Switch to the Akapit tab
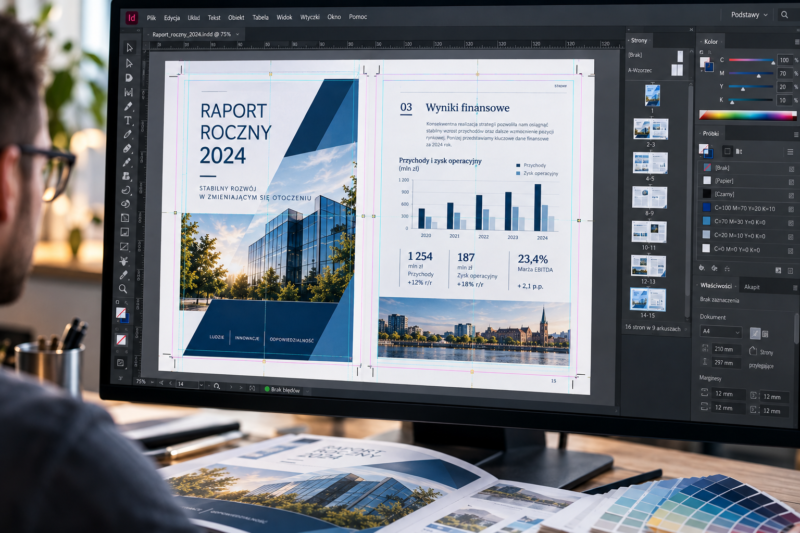800x533 pixels. 752,287
